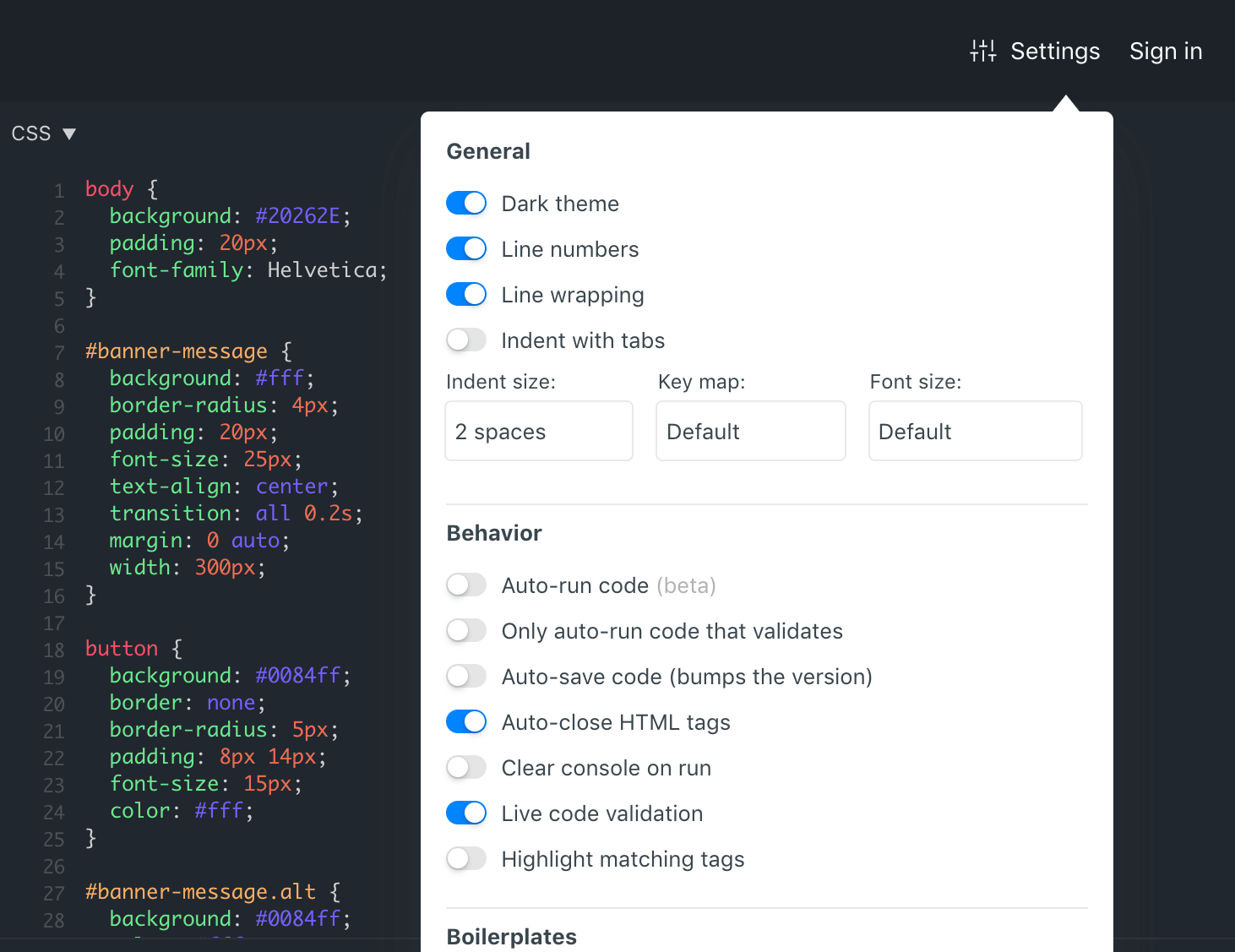Disable the Dark theme toggle

[x=465, y=203]
